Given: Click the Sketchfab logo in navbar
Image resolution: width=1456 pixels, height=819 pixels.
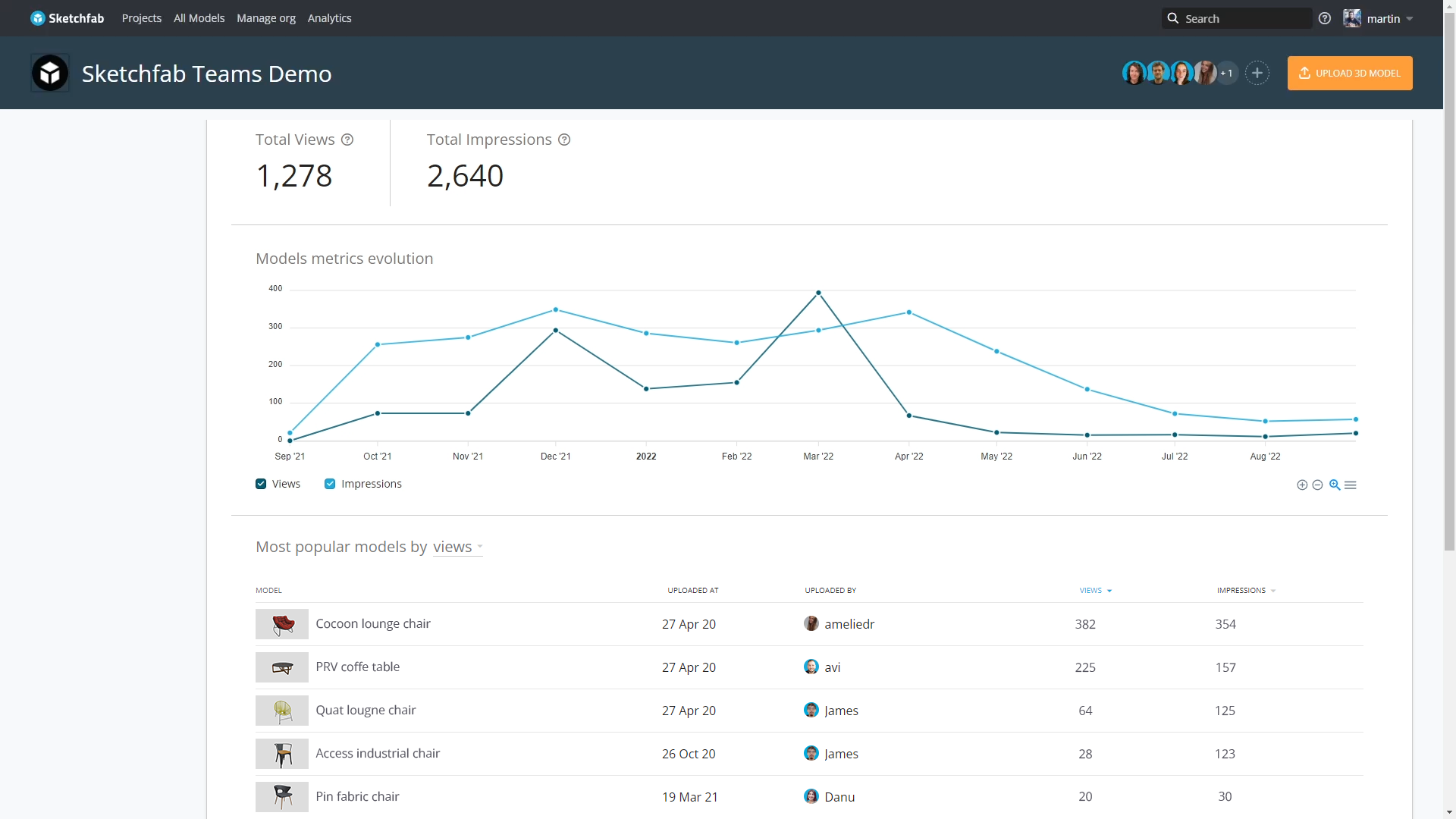Looking at the screenshot, I should pyautogui.click(x=67, y=18).
